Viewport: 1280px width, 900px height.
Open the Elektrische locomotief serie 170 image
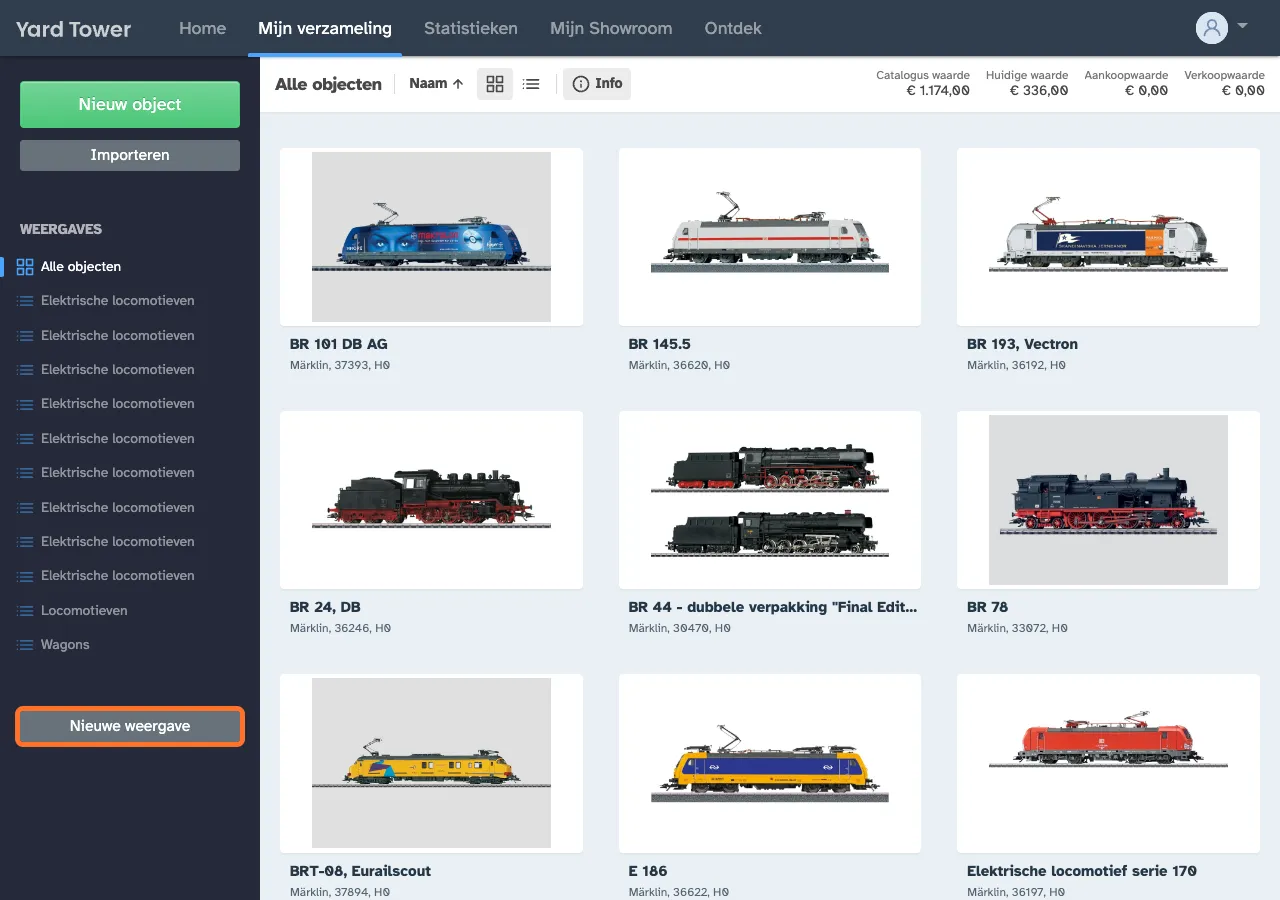point(1108,763)
